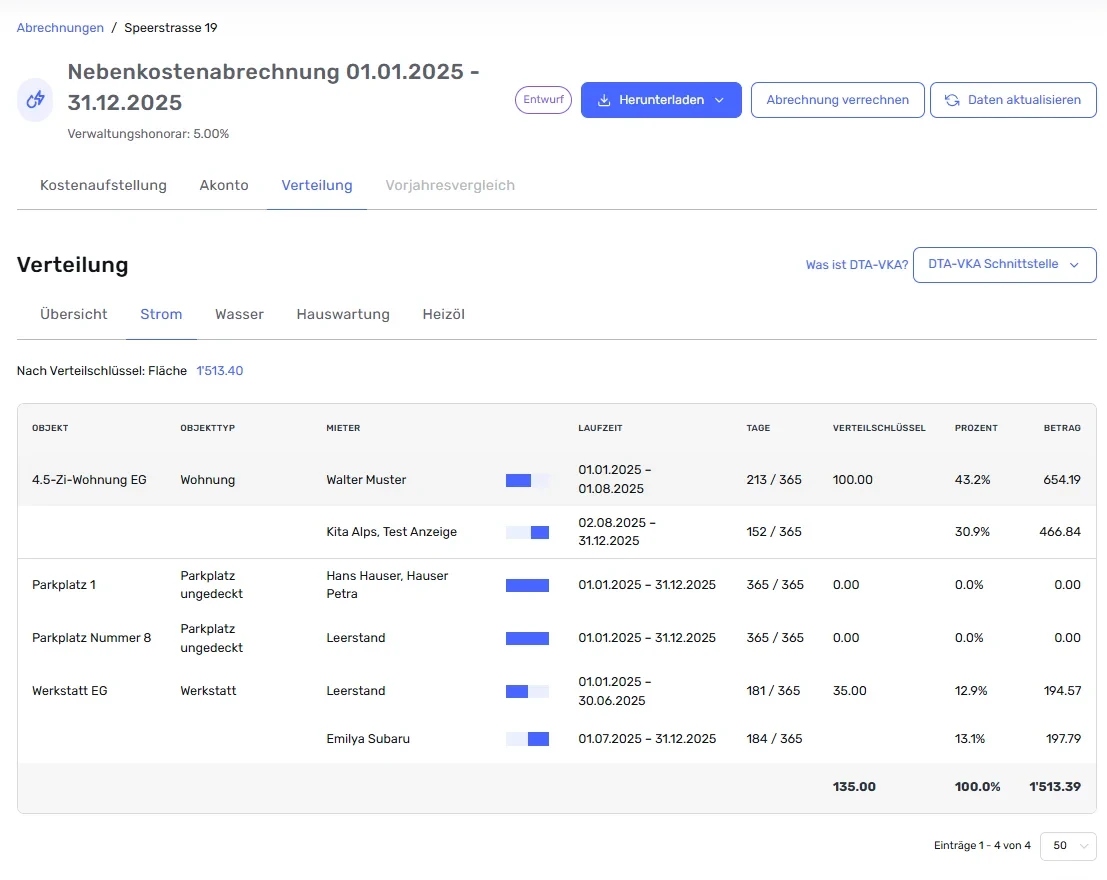The width and height of the screenshot is (1107, 880).
Task: Click the download arrow icon in Herunterladen
Action: [604, 100]
